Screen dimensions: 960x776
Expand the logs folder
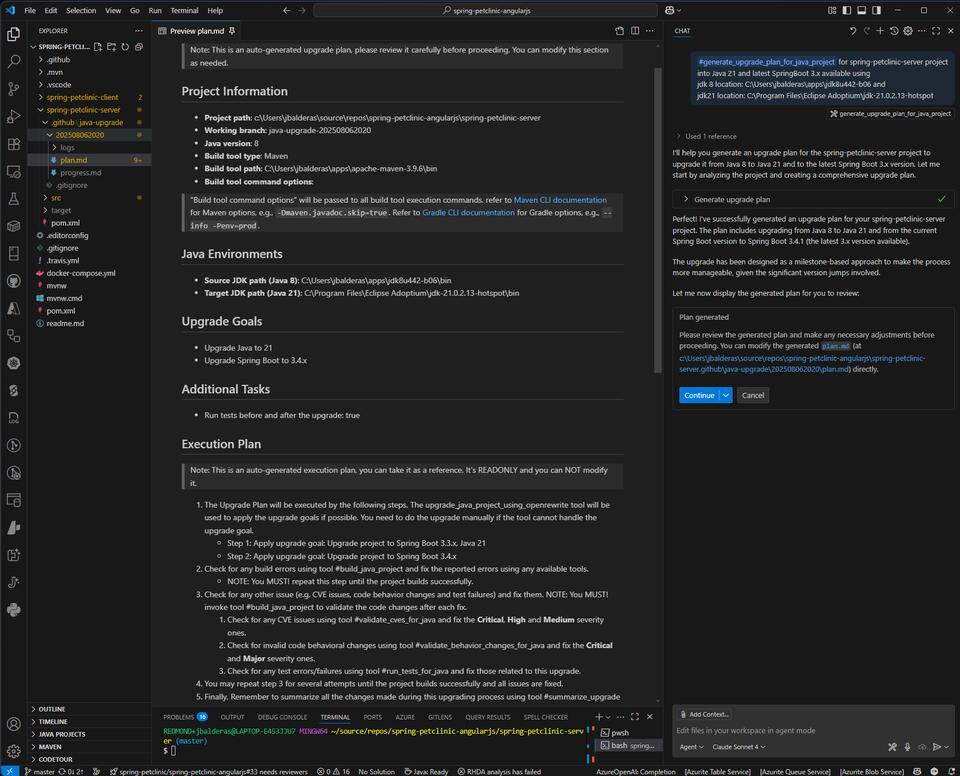[89, 148]
